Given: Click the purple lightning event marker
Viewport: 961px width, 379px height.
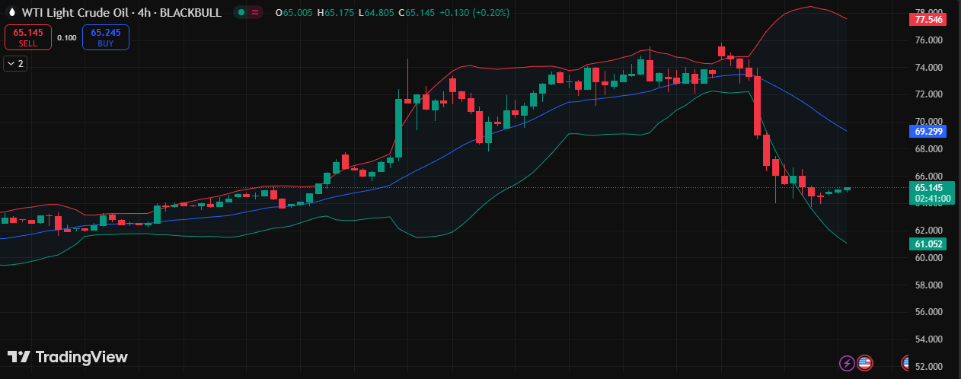Looking at the screenshot, I should pos(847,363).
